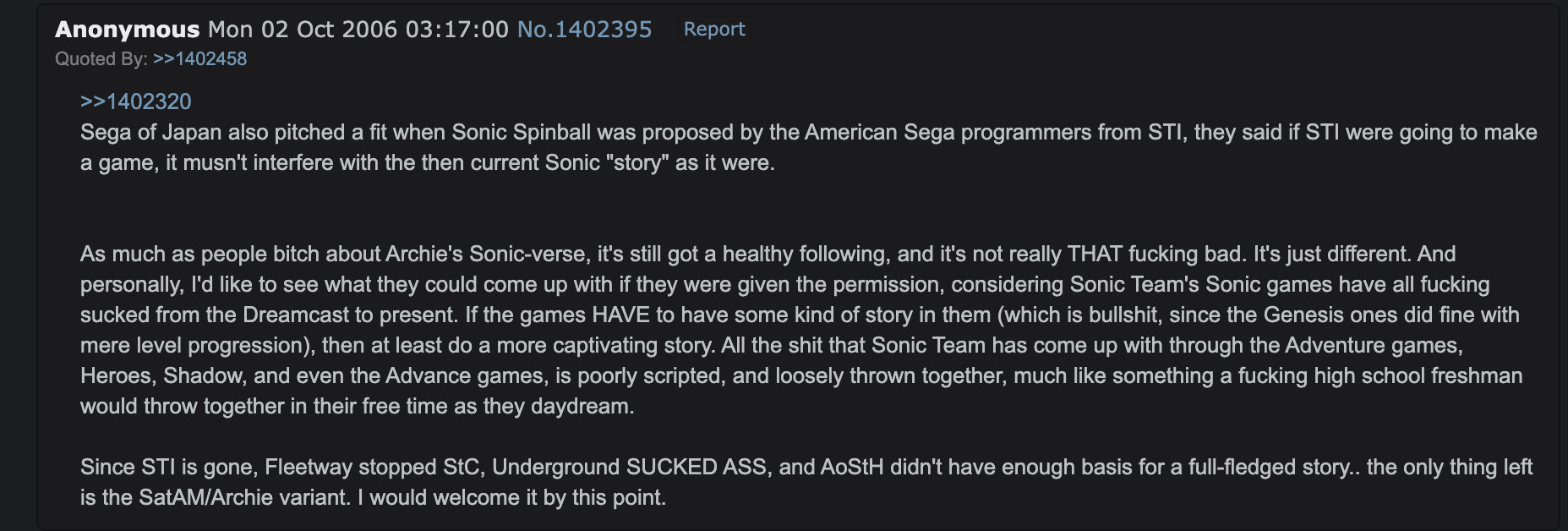
Task: Jump to replied post >>1402320
Action: coord(135,101)
